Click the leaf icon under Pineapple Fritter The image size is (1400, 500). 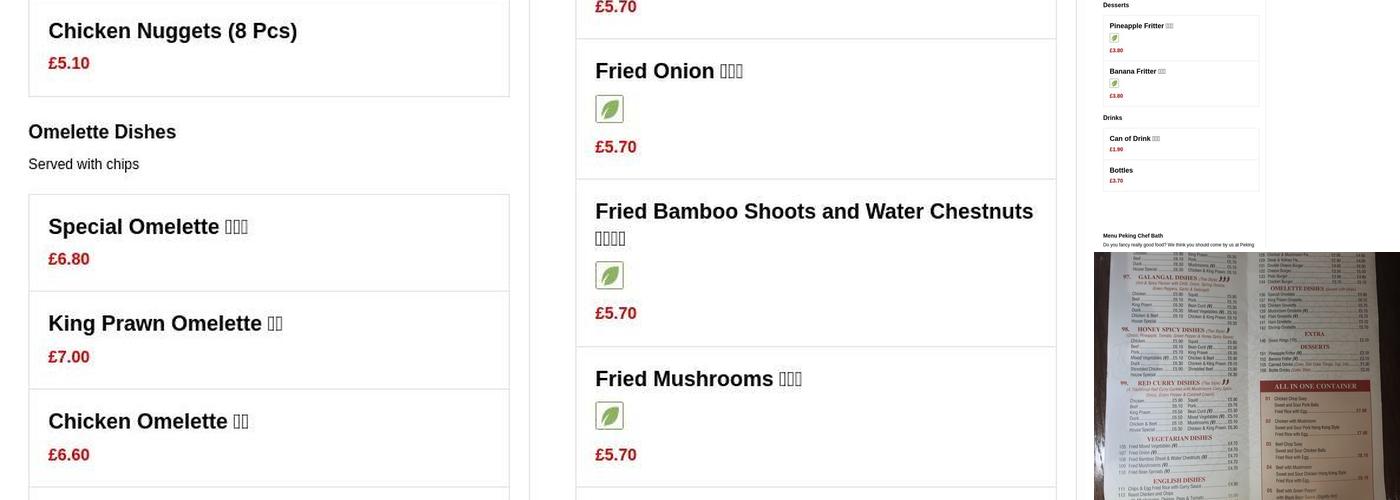tap(1114, 38)
